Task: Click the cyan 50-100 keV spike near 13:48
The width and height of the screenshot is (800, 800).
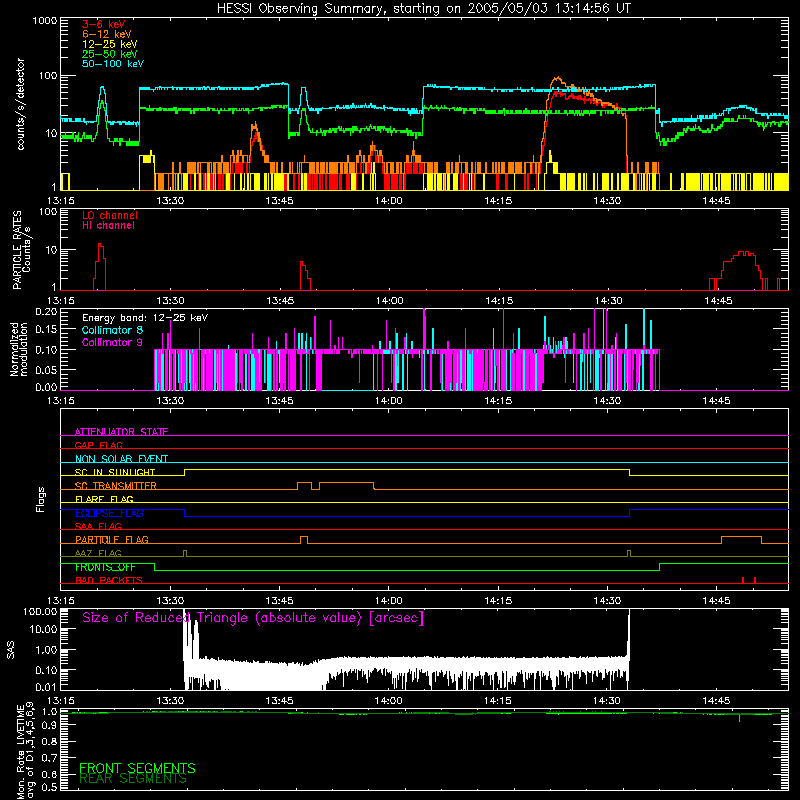Action: (x=304, y=98)
